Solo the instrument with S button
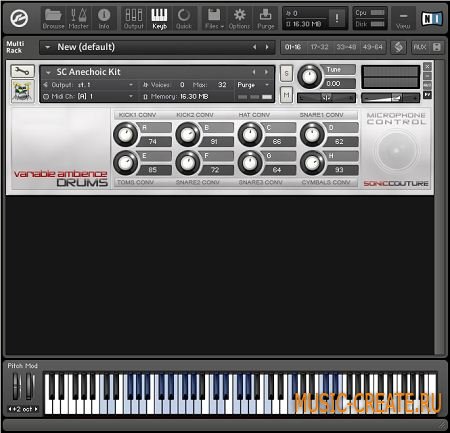This screenshot has width=450, height=433. click(286, 73)
